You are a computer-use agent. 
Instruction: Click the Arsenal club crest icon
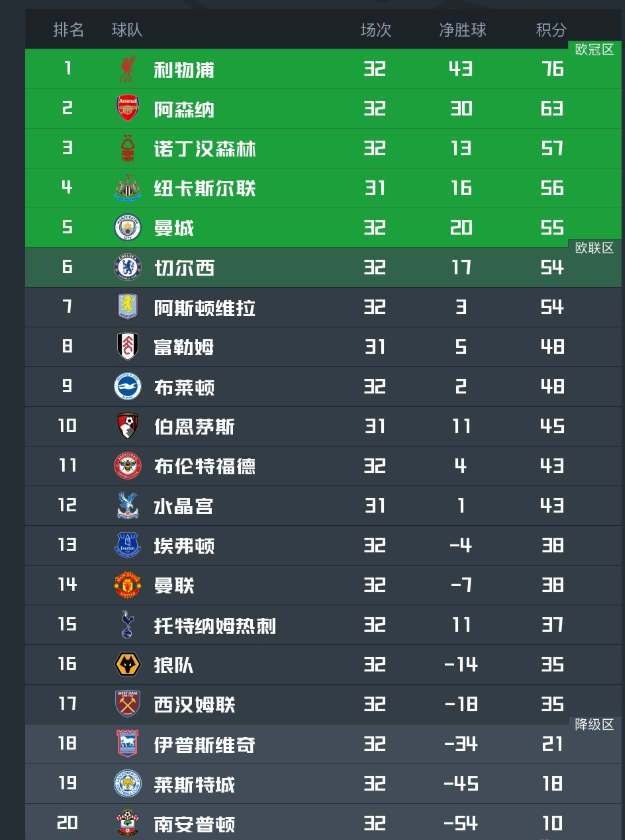point(127,108)
